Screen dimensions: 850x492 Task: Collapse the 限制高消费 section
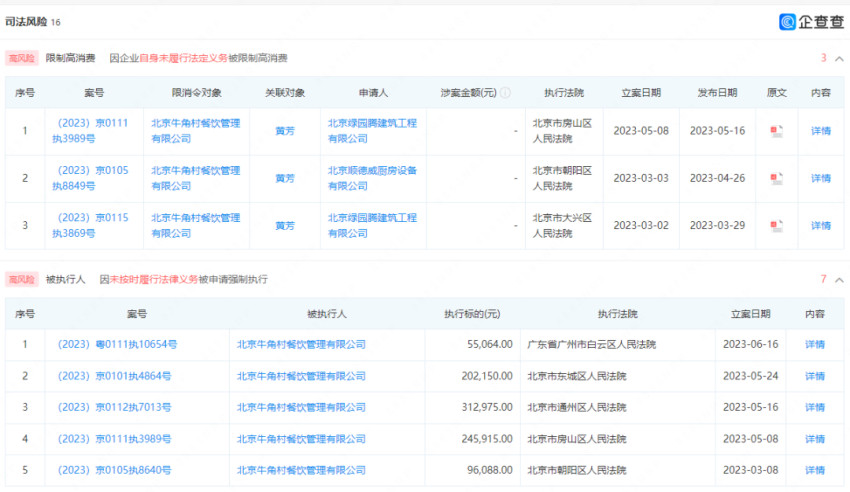point(839,59)
